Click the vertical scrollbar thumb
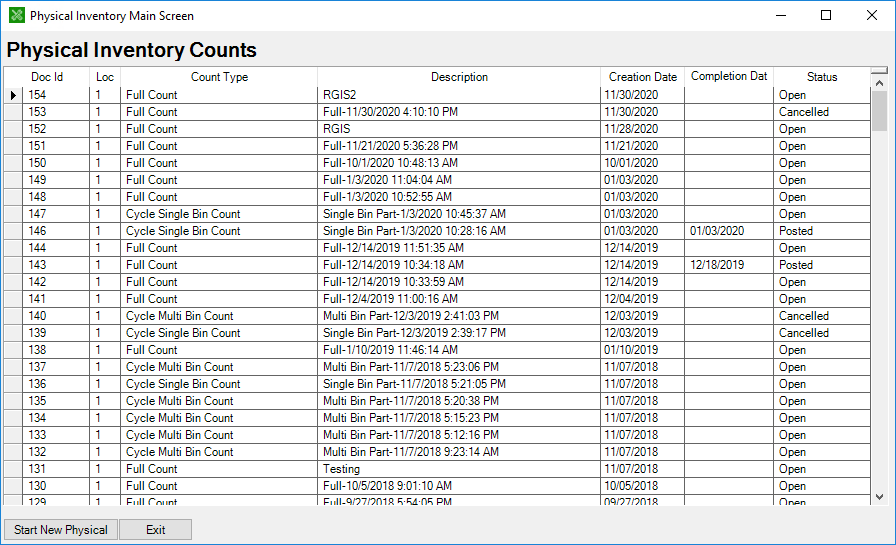Screen dimensions: 896x545 tap(879, 111)
